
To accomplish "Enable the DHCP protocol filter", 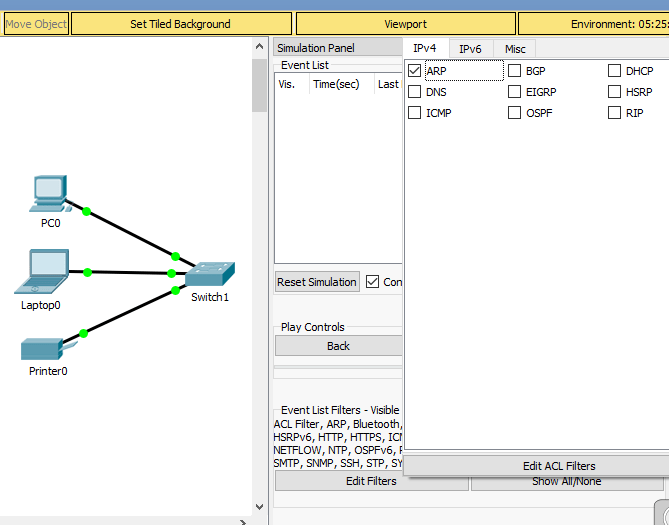I will pos(614,70).
